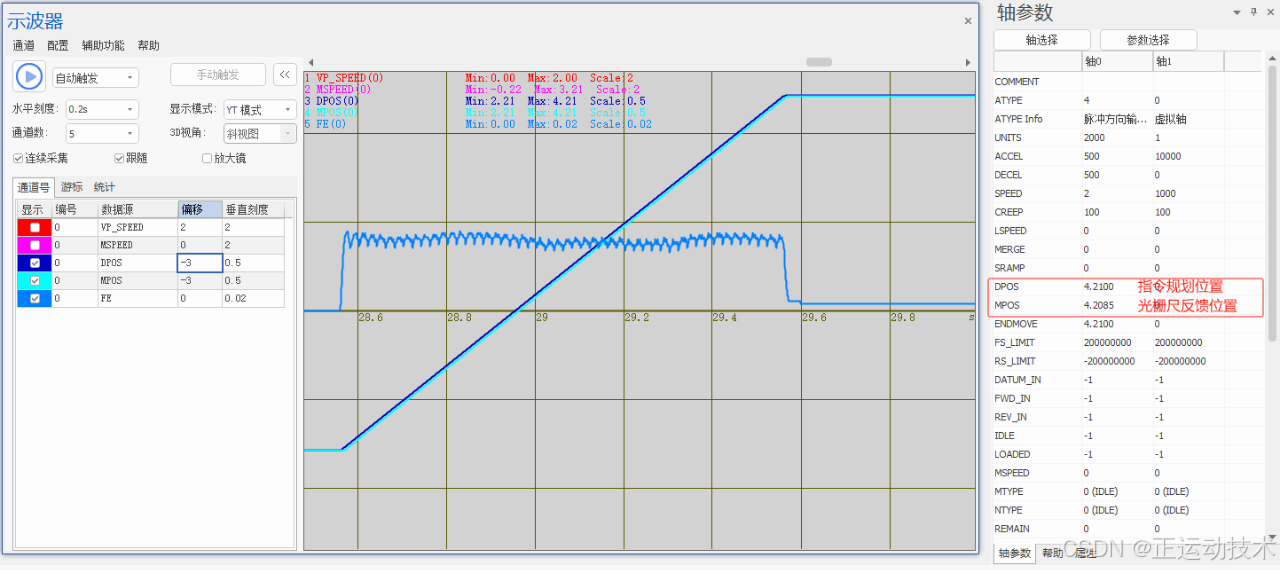Viewport: 1280px width, 570px height.
Task: Click the RS_LIMIT parameter row label
Action: 1015,361
